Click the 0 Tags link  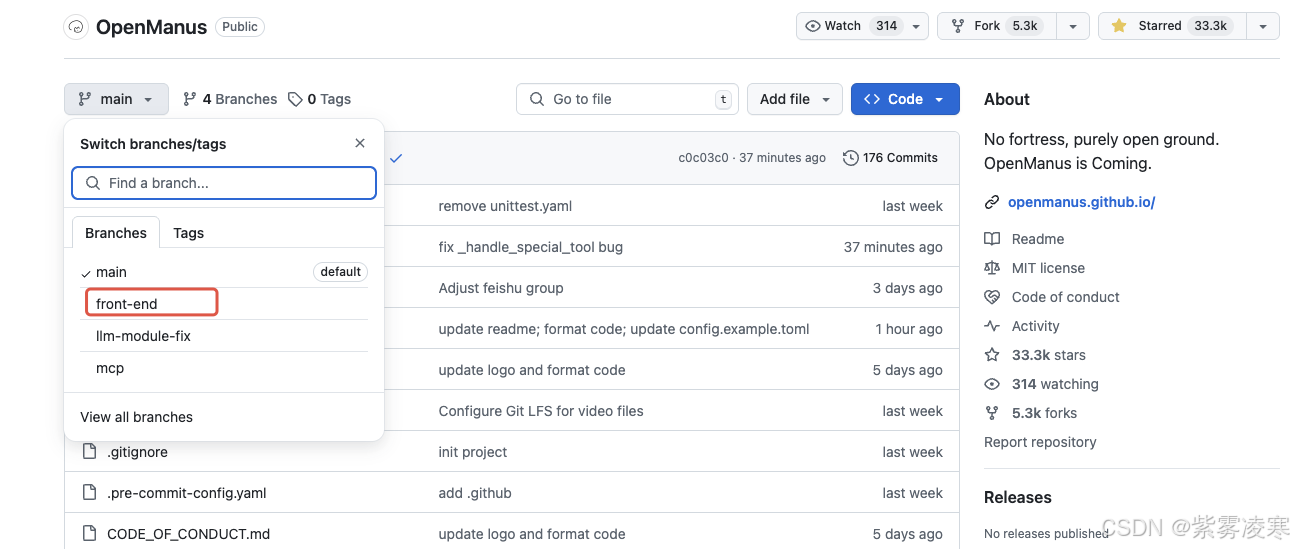[x=319, y=99]
